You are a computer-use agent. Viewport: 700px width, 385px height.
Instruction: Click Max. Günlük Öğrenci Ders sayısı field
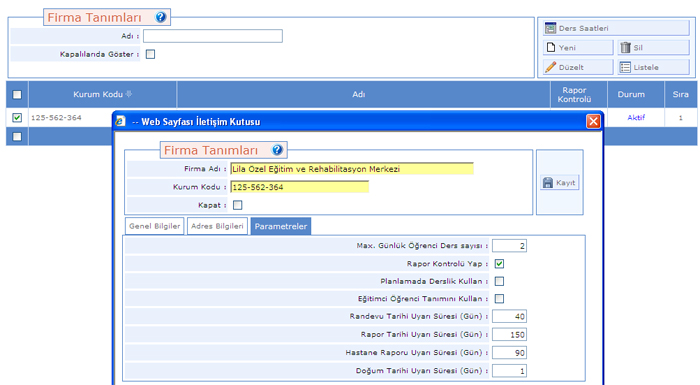509,246
